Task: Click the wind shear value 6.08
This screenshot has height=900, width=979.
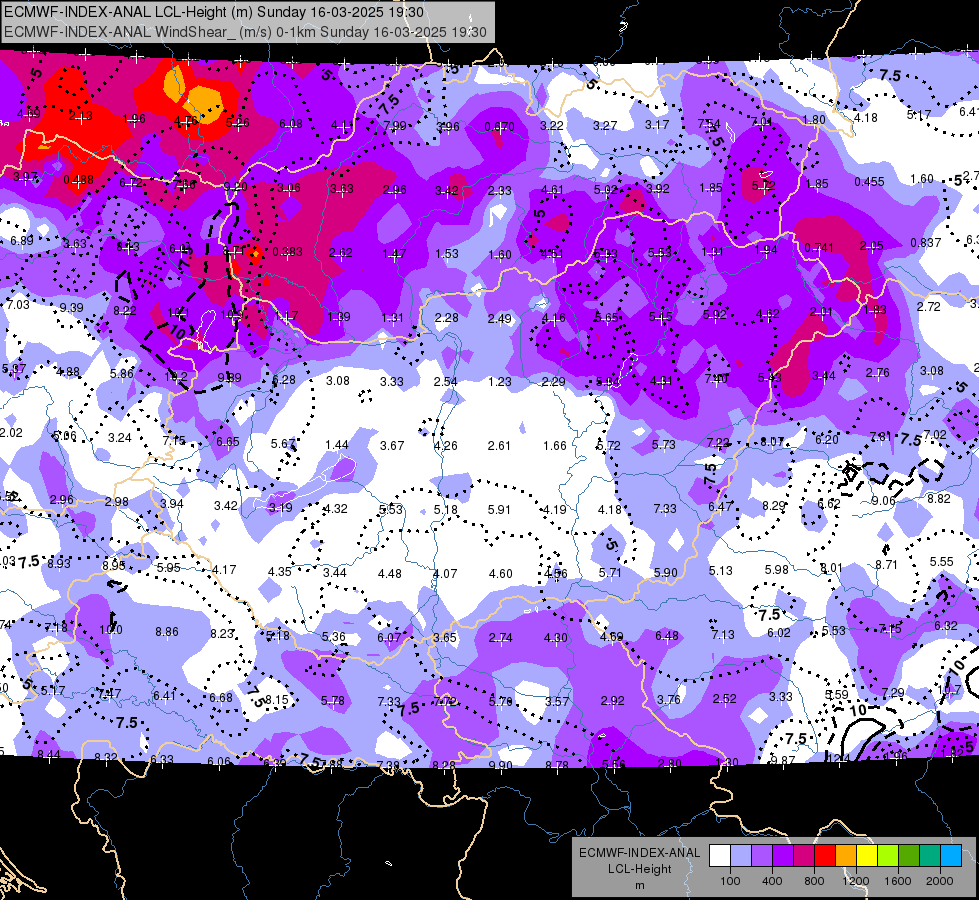Action: pos(291,124)
